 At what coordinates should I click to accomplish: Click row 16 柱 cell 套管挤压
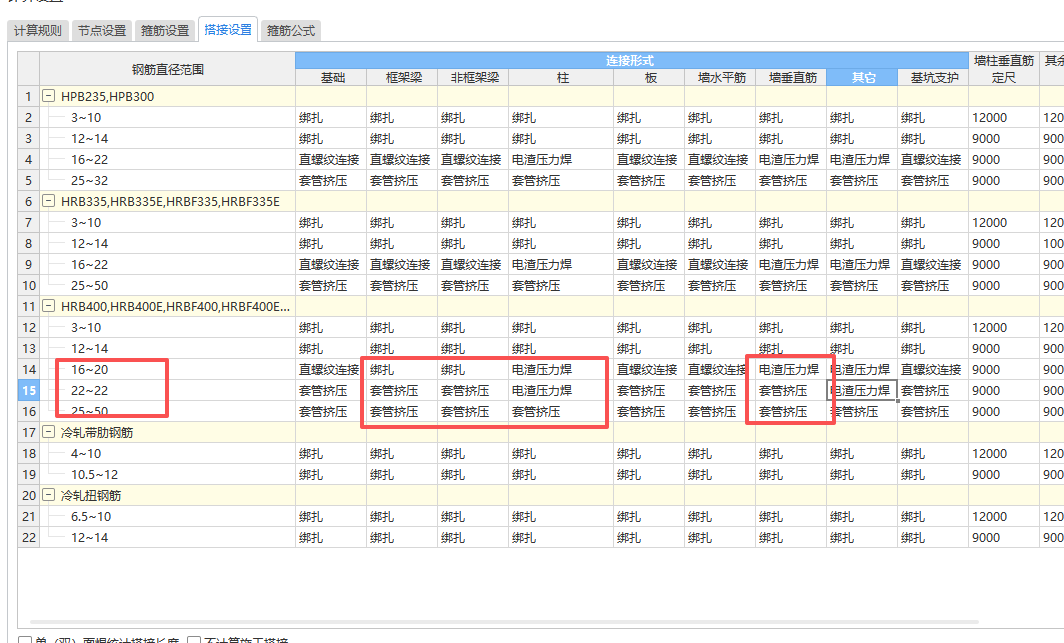(x=561, y=412)
